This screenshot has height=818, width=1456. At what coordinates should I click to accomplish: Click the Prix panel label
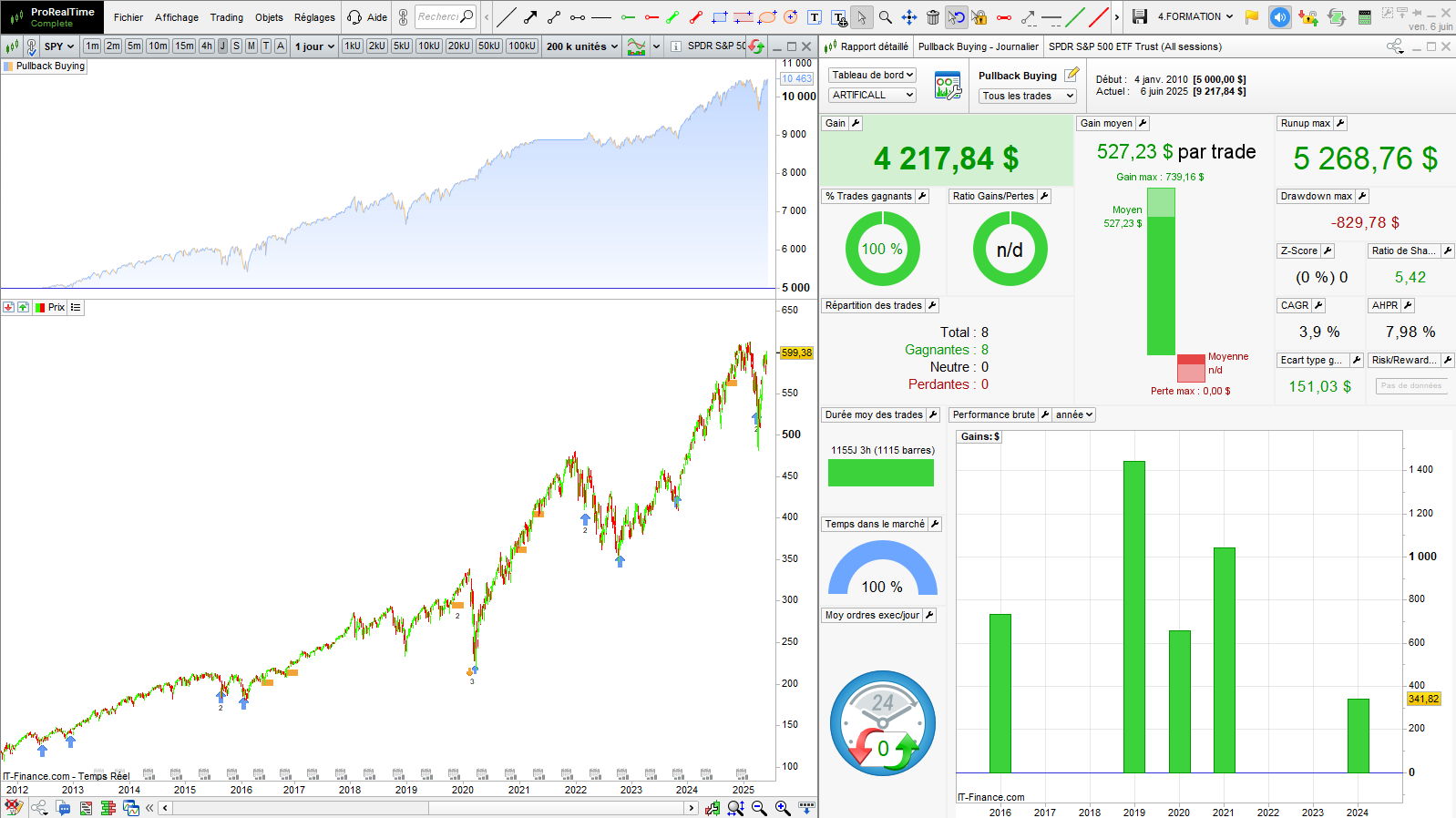coord(56,308)
